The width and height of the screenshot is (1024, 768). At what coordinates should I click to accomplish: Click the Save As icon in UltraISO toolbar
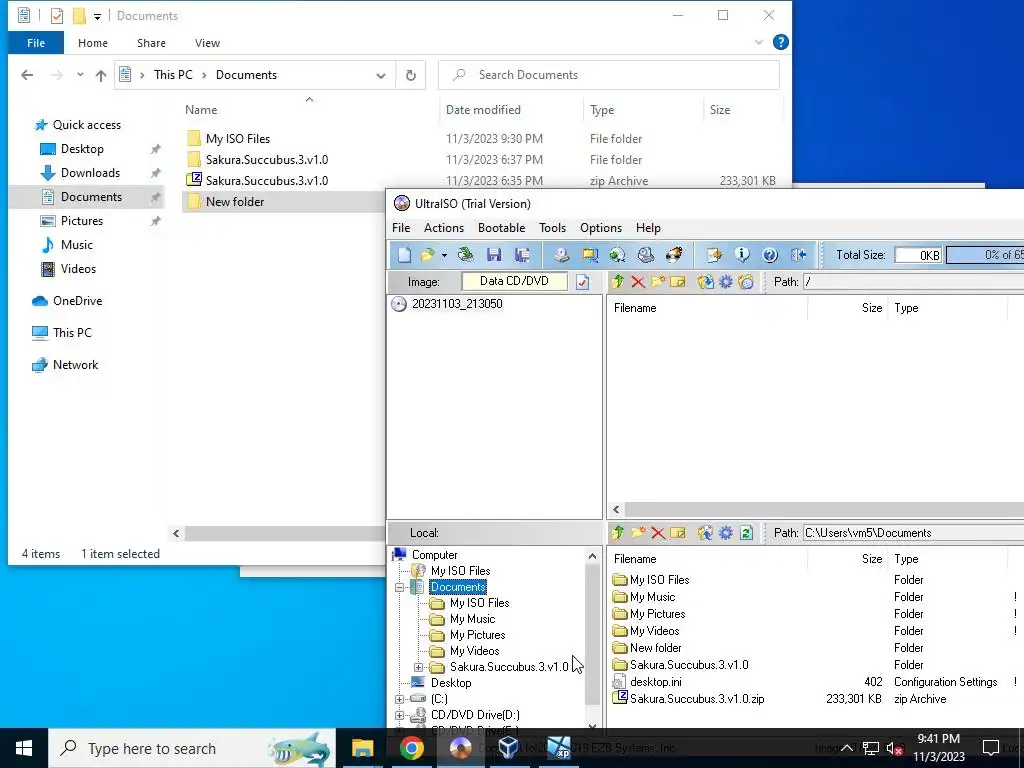[x=522, y=255]
